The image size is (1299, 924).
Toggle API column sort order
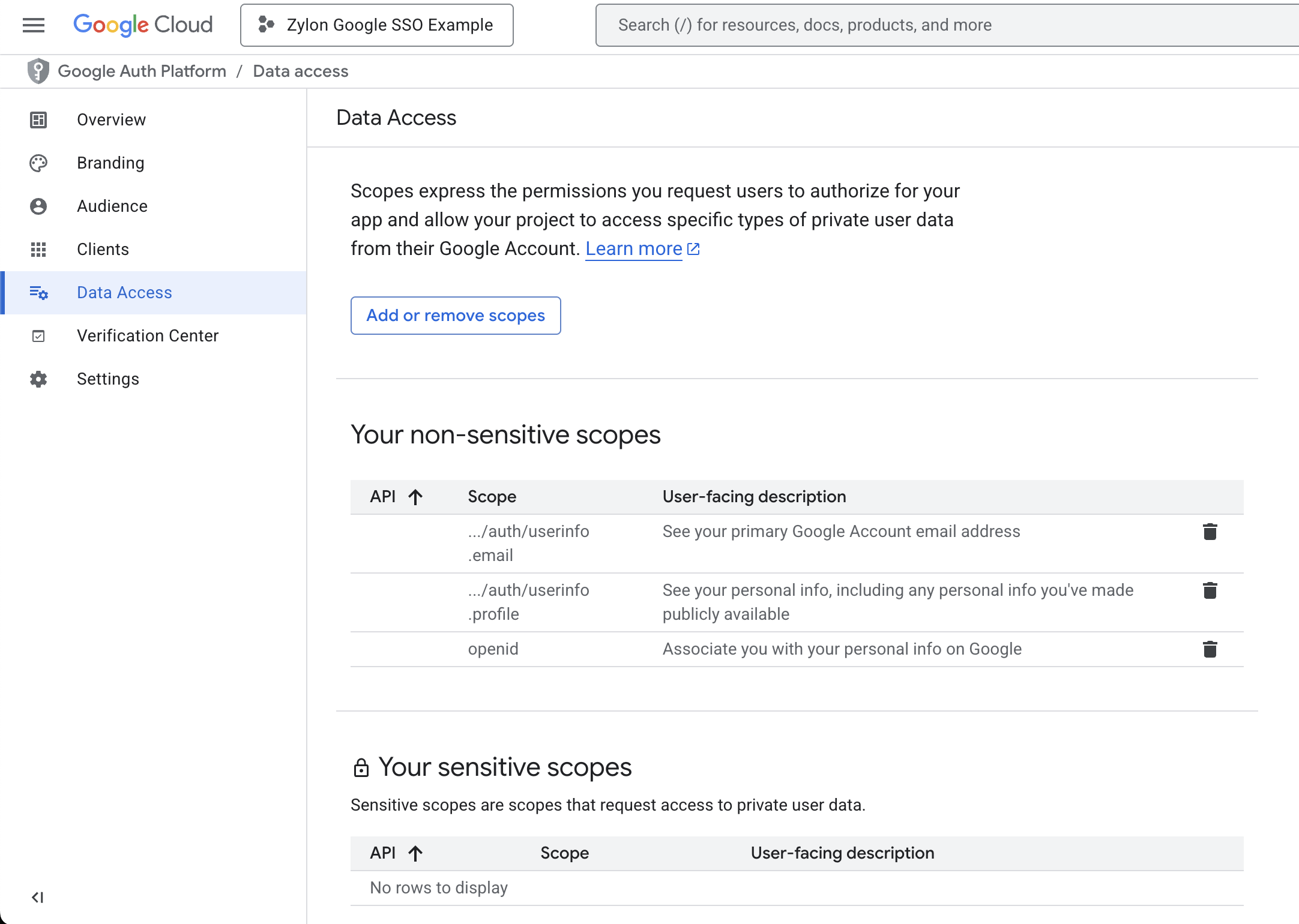click(415, 497)
